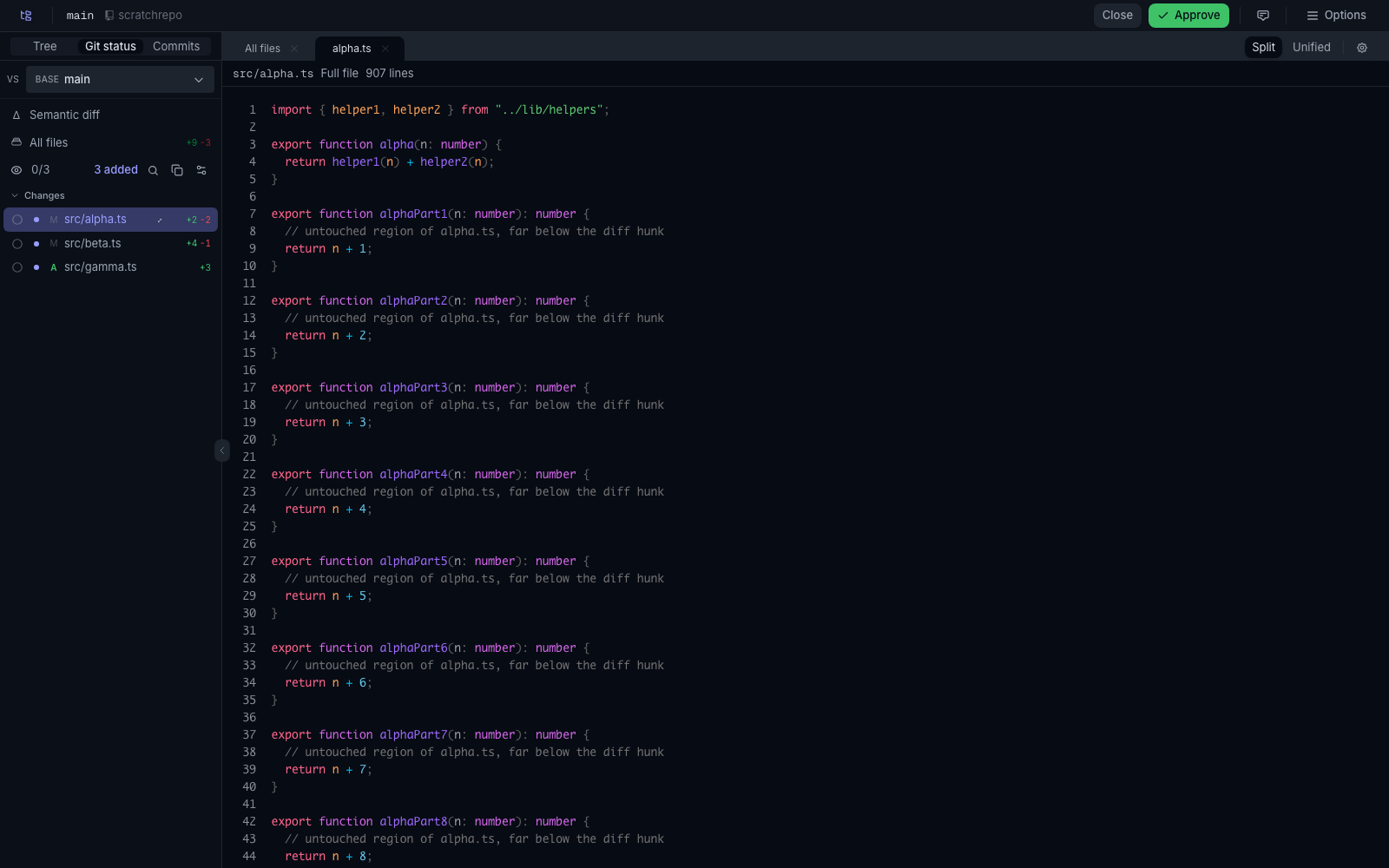Viewport: 1389px width, 868px height.
Task: Toggle viewed eye icon showing 0/3
Action: pos(16,170)
